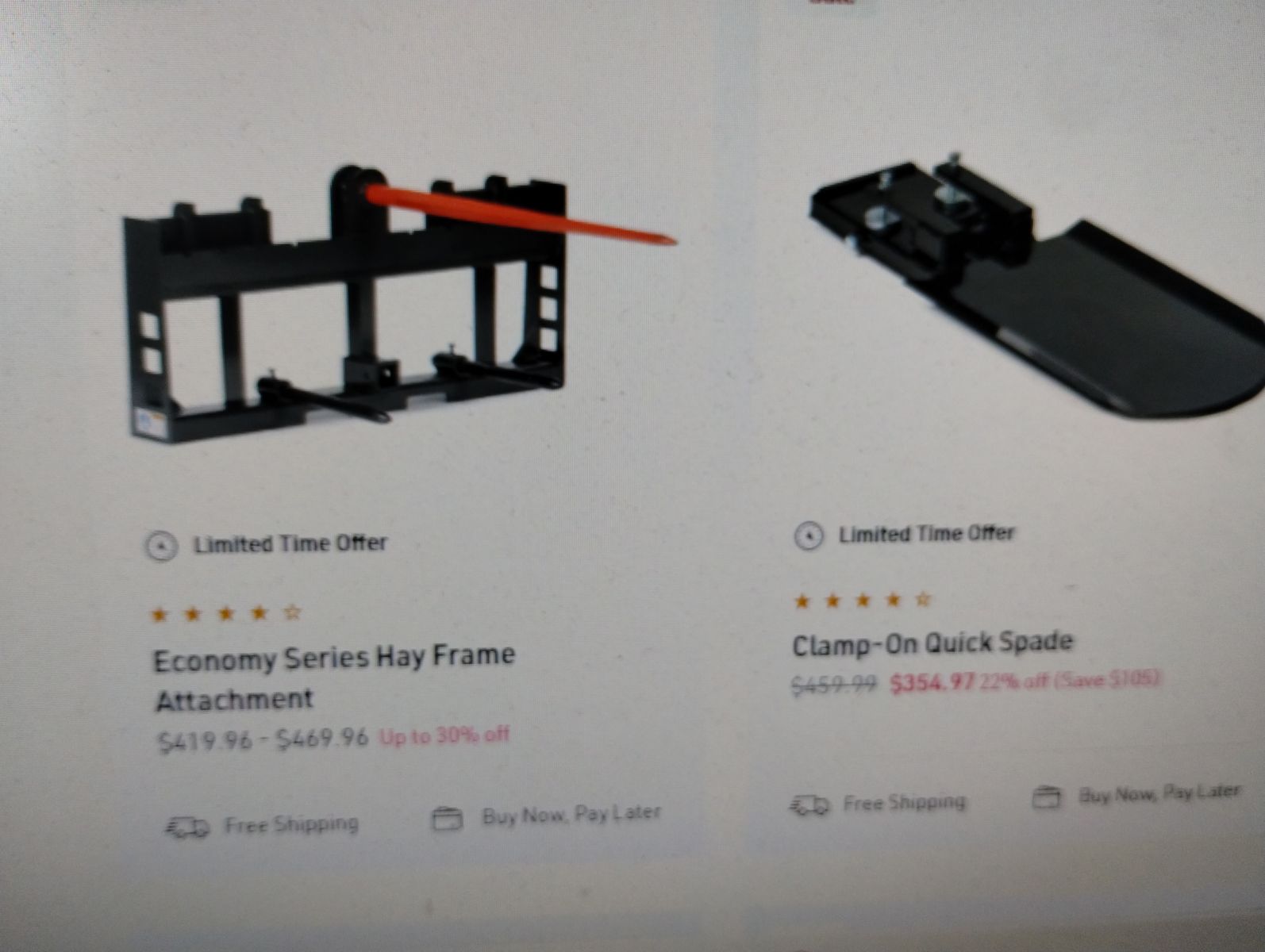The height and width of the screenshot is (952, 1265).
Task: Click the $419.96 - $469.96 price range
Action: tap(263, 740)
